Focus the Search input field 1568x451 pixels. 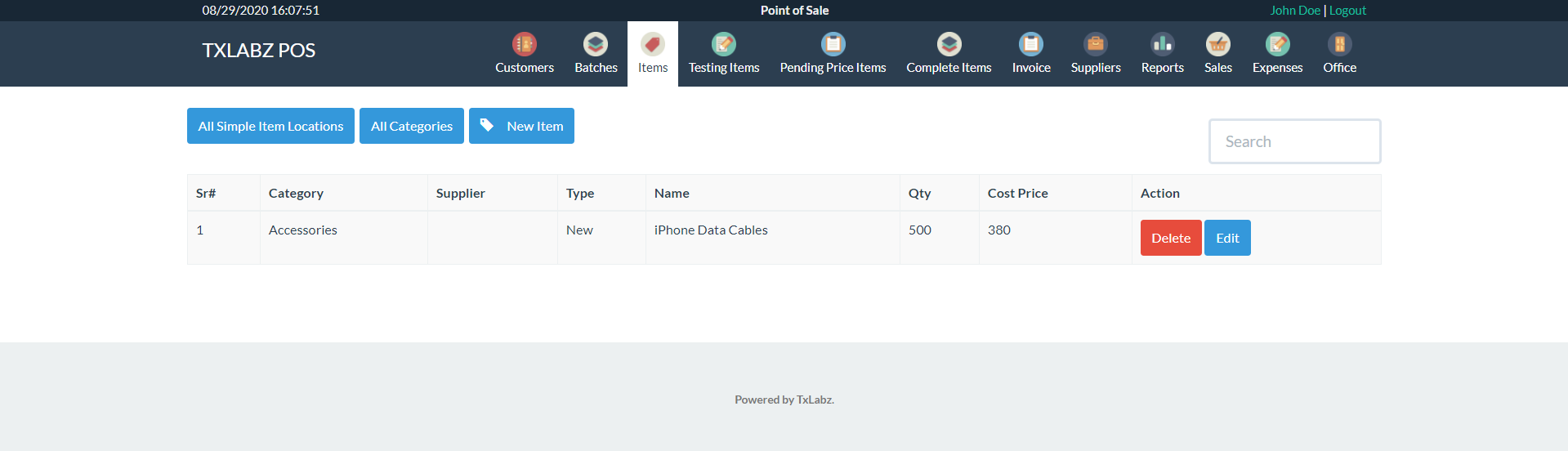(x=1295, y=141)
